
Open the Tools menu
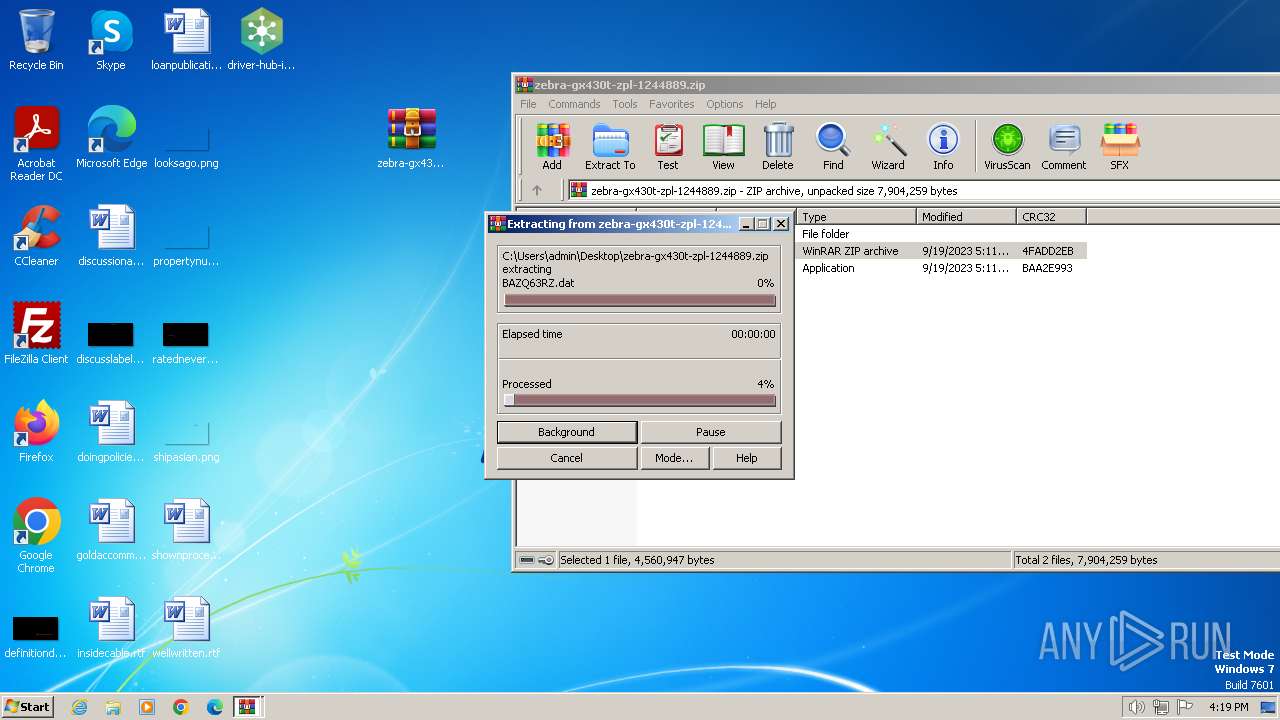pos(625,104)
